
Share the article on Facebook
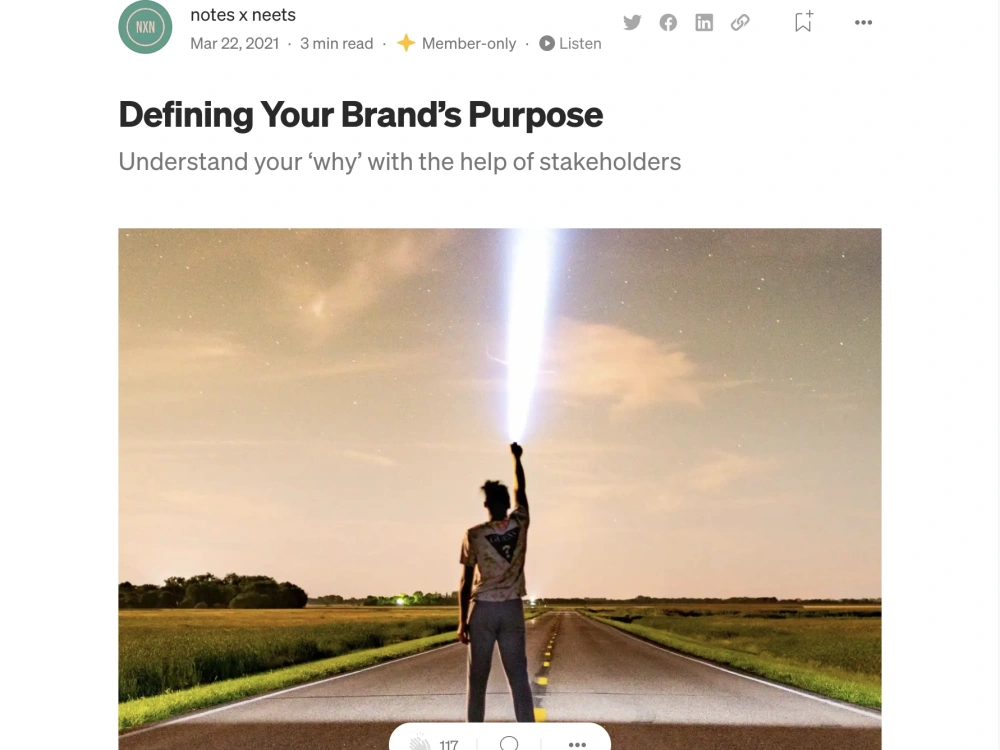[x=668, y=22]
